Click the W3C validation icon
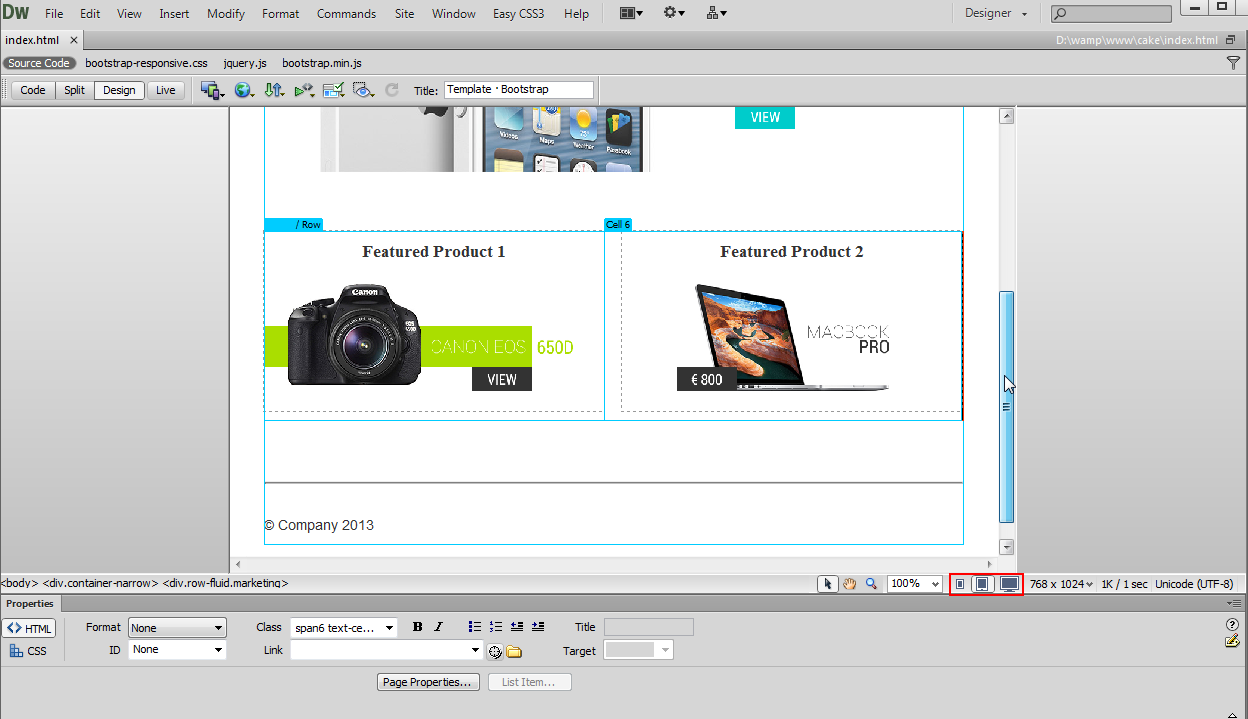 pos(304,90)
